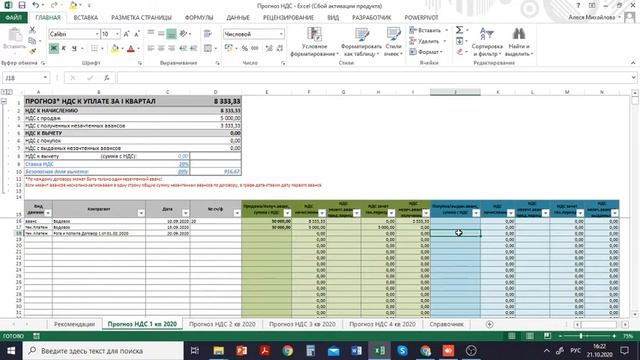Center cell text horizontally

(x=161, y=49)
